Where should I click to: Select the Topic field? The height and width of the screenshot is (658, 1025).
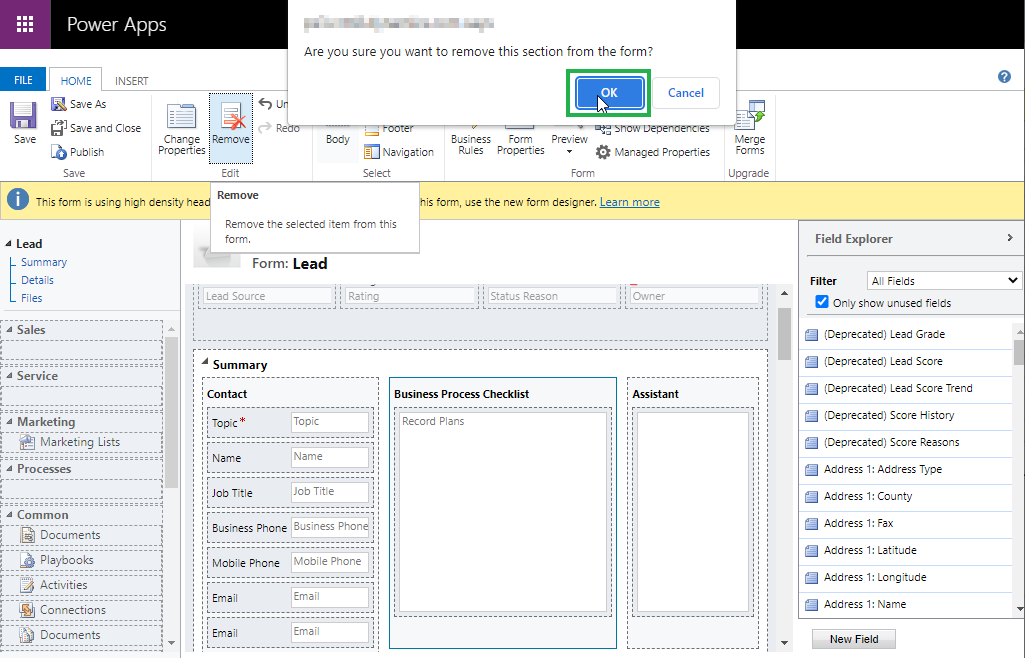click(290, 423)
